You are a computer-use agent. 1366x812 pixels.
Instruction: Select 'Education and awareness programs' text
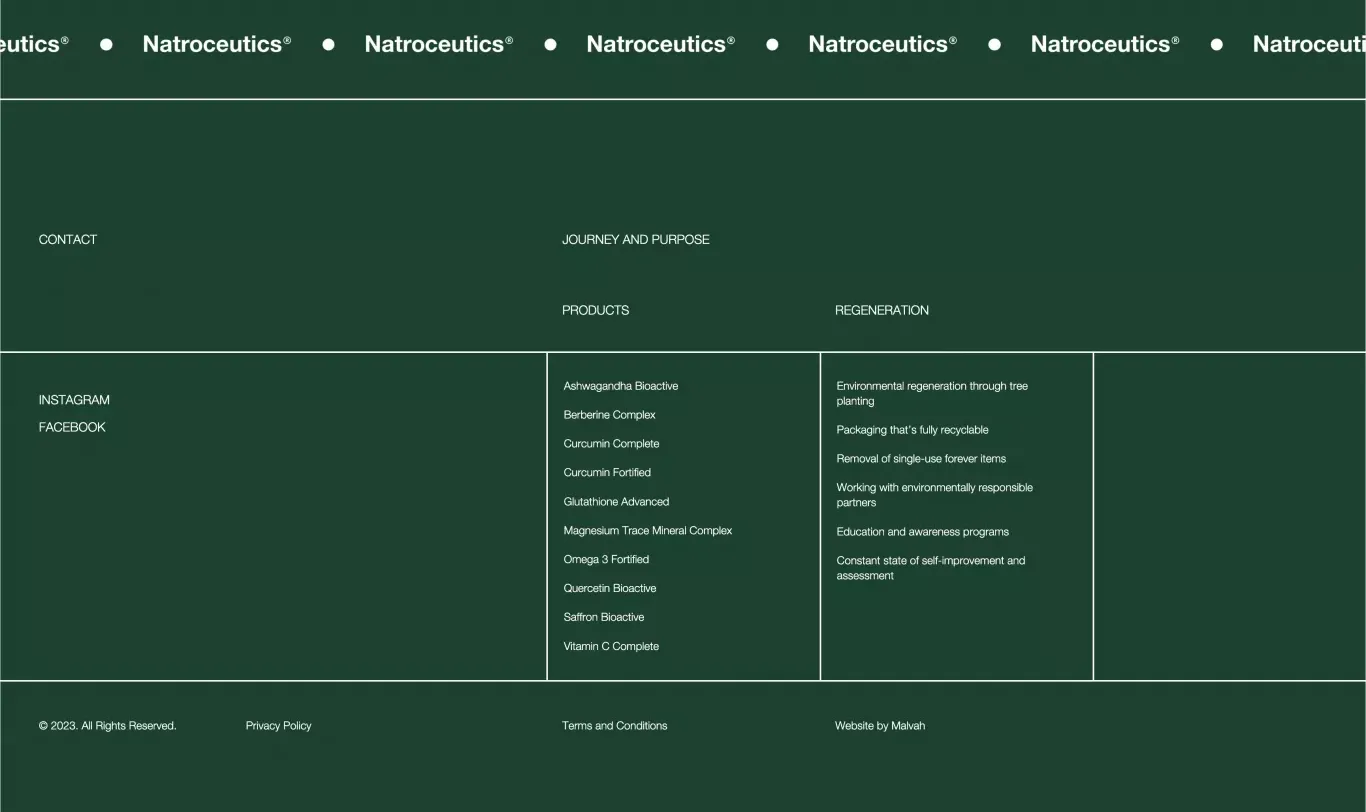(x=923, y=532)
